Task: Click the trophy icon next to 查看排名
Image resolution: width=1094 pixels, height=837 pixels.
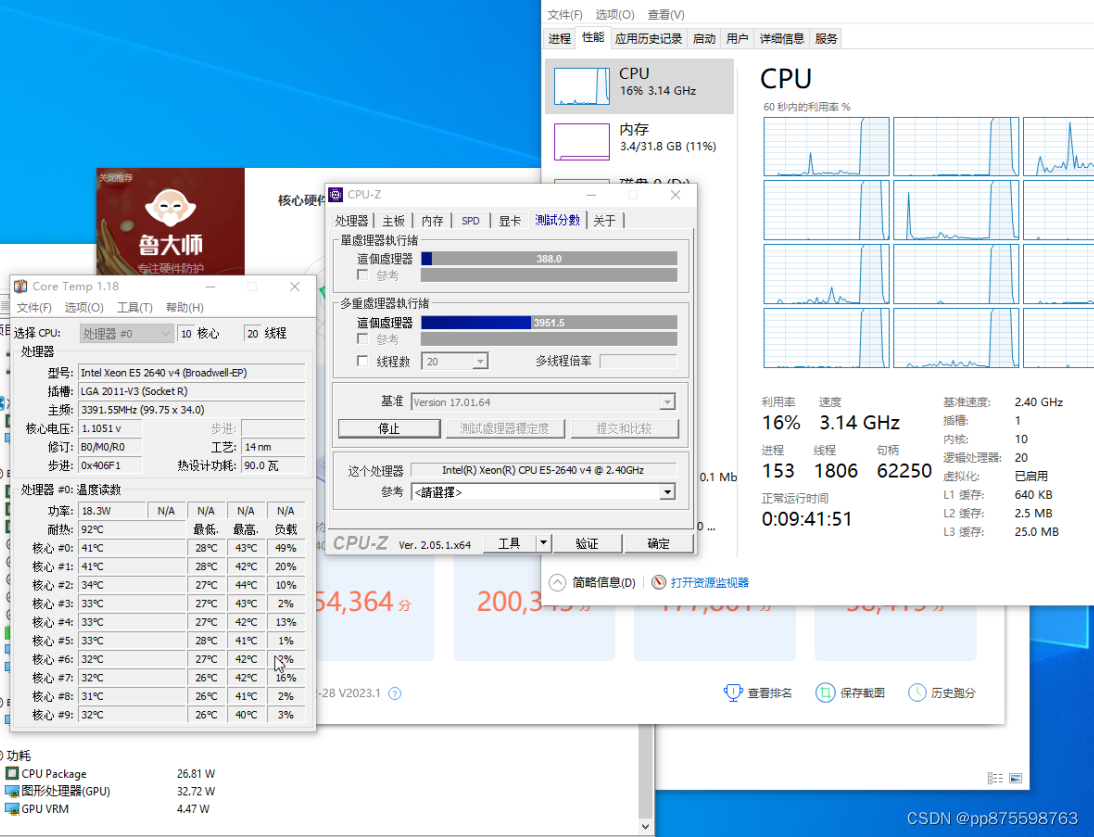Action: (x=733, y=693)
